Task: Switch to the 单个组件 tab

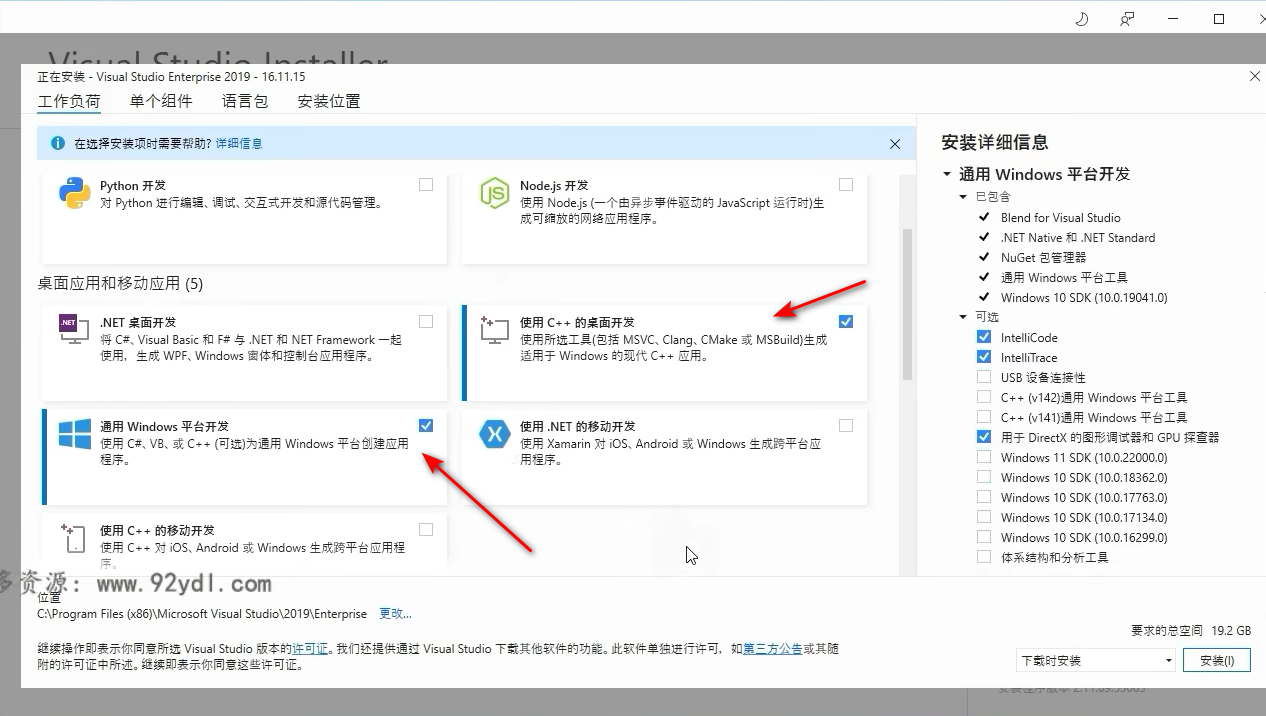Action: pyautogui.click(x=161, y=101)
